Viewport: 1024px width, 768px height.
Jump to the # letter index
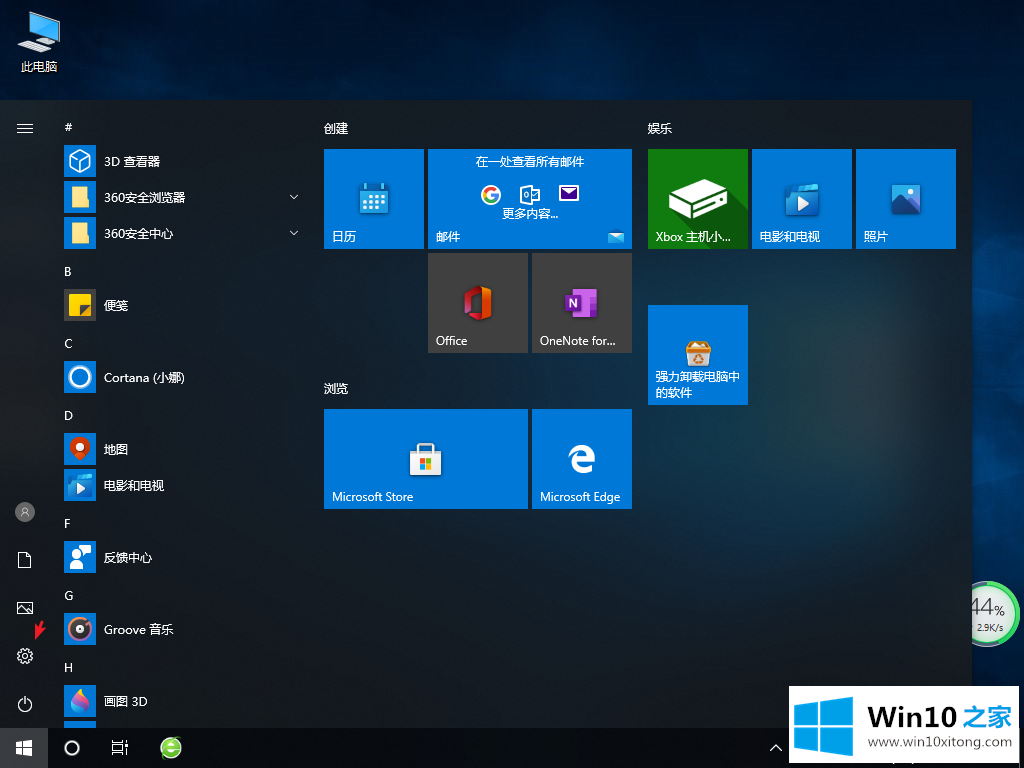69,127
